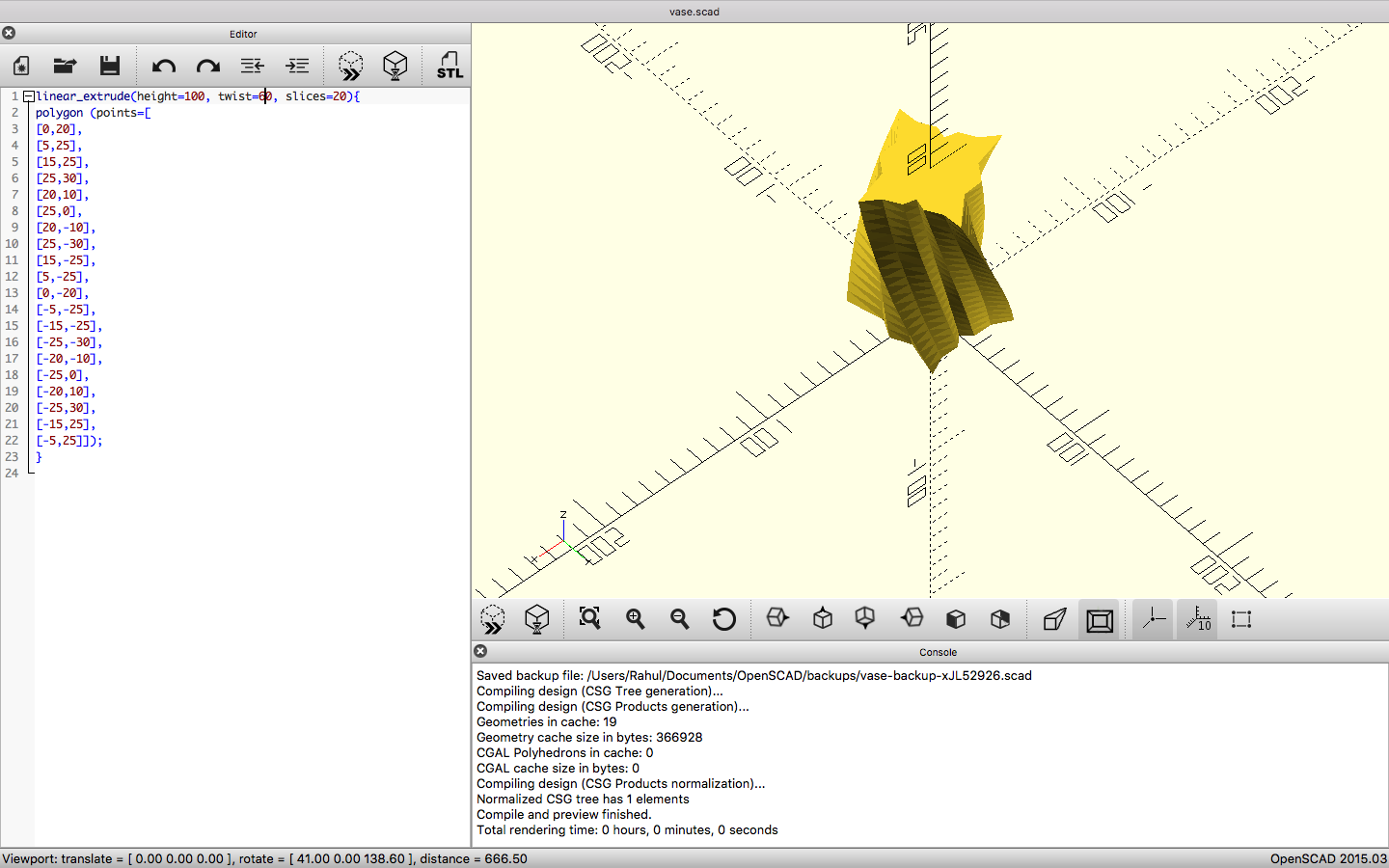Switch to the Top view

click(823, 618)
